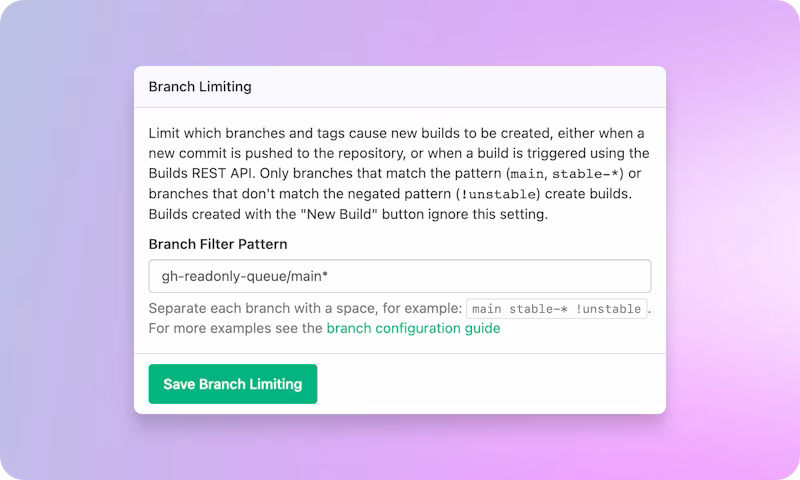This screenshot has height=480, width=800.
Task: Click the "For more examples see the" text
Action: tap(235, 328)
